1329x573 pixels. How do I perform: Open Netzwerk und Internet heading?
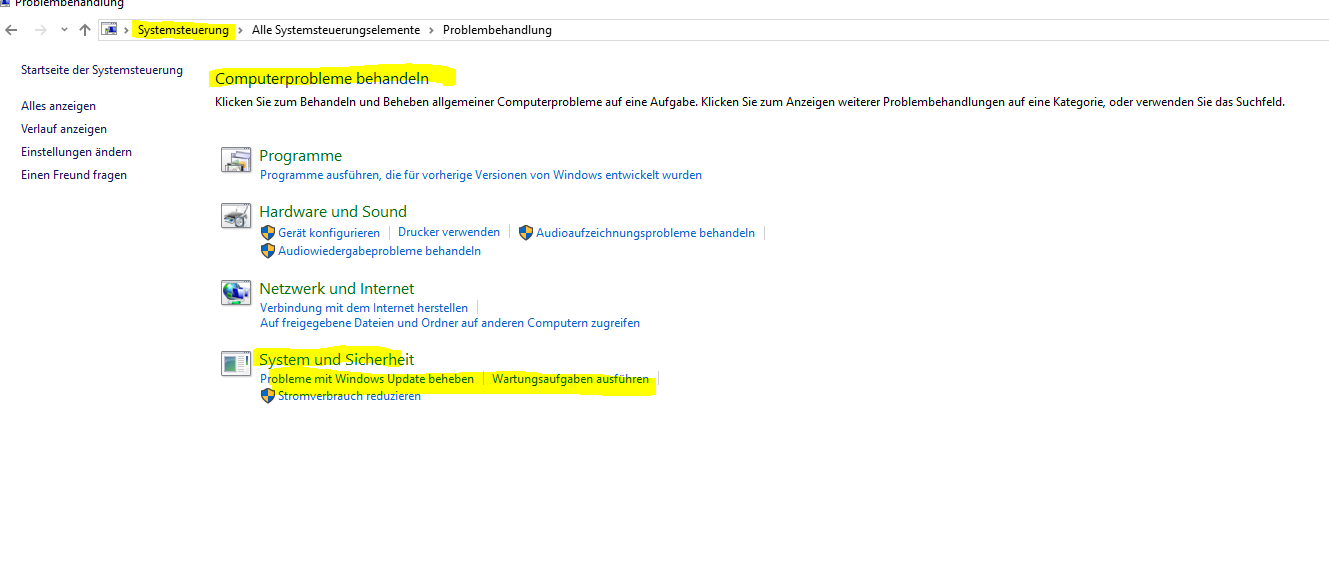[336, 289]
